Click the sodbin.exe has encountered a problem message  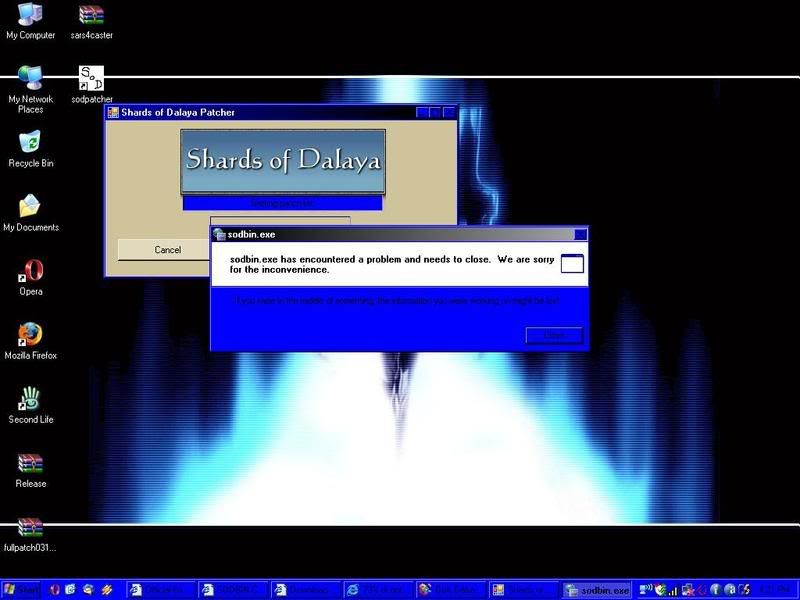click(x=392, y=264)
